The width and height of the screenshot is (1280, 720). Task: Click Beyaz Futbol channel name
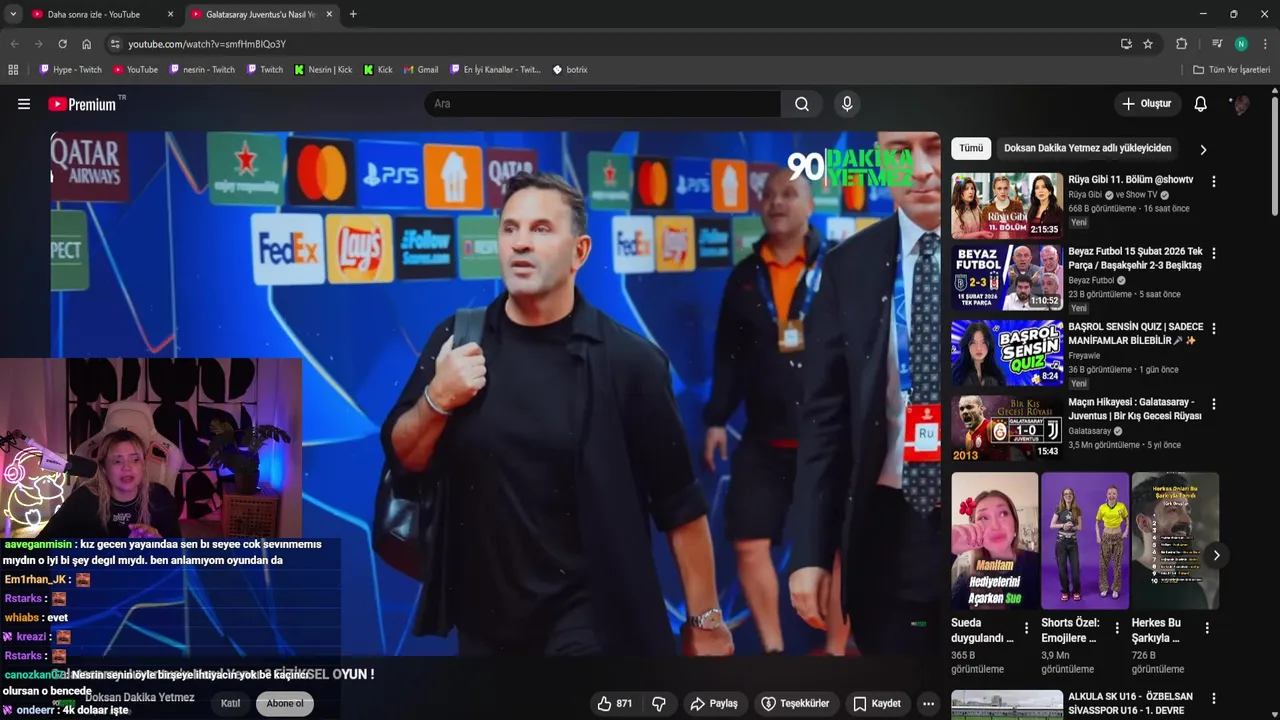click(1091, 281)
